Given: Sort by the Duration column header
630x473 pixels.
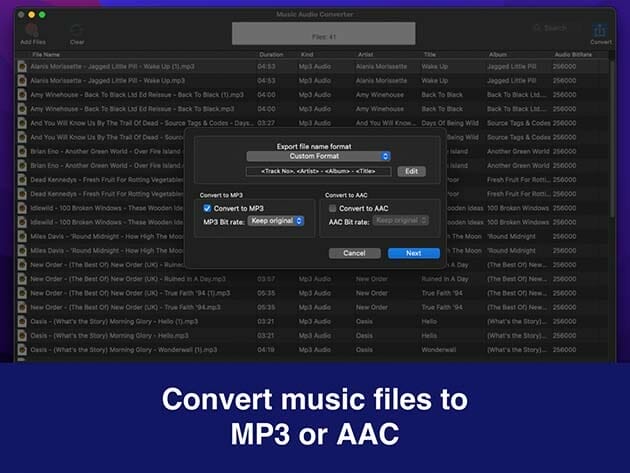Looking at the screenshot, I should coord(271,54).
